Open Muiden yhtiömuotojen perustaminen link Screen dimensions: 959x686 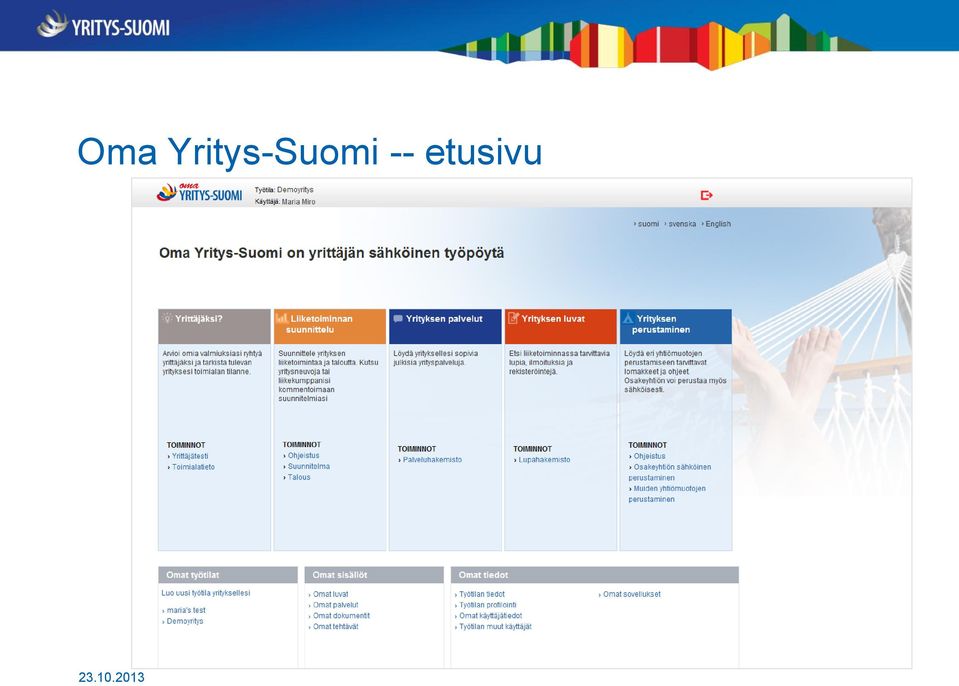[x=667, y=494]
